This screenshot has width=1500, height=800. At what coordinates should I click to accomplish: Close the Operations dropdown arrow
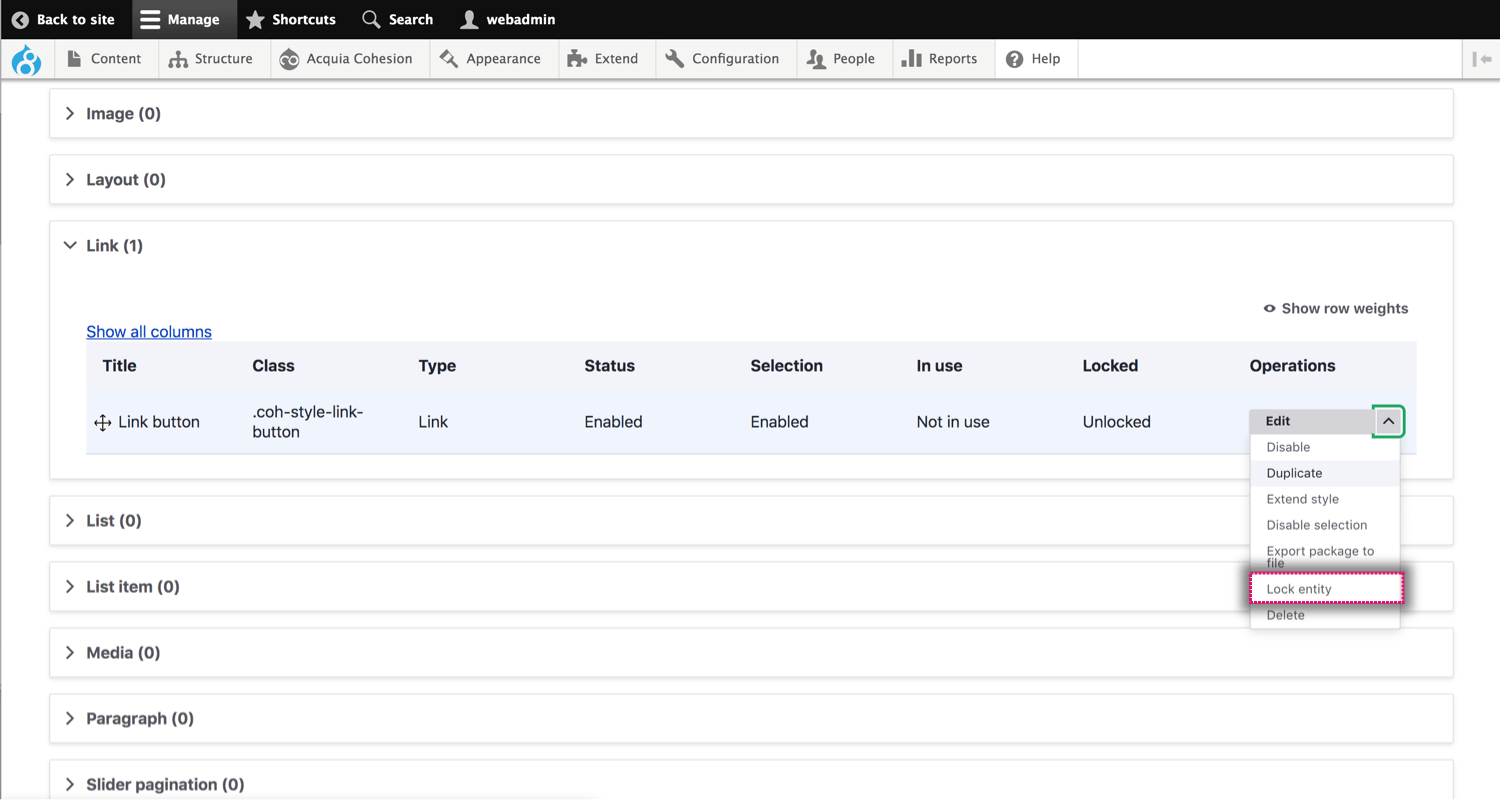1388,421
